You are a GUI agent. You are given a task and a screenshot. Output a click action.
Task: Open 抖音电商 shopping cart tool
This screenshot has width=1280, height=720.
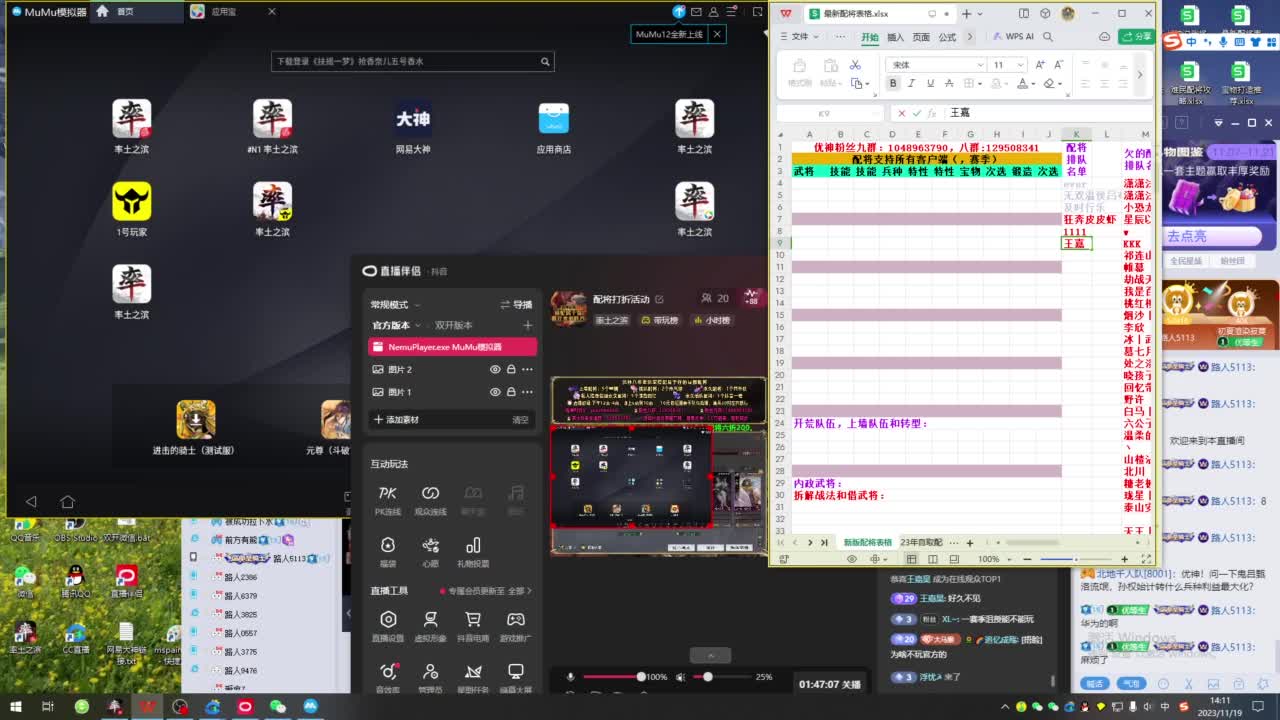click(x=473, y=625)
